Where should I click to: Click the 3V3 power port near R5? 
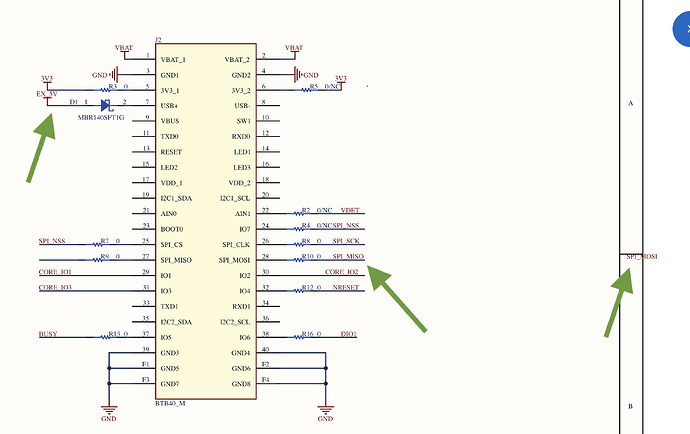(x=341, y=82)
